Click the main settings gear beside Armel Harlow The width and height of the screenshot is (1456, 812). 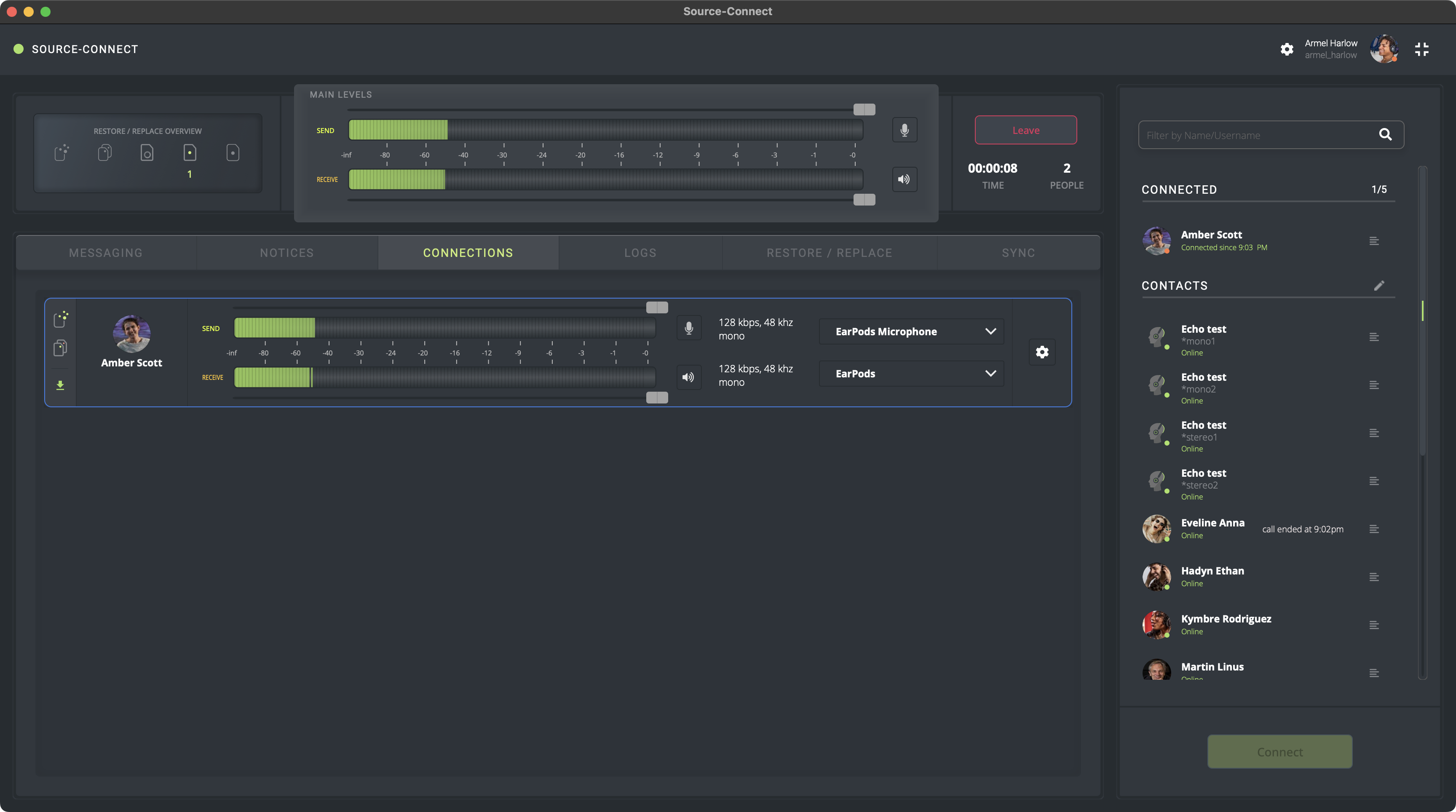tap(1287, 49)
